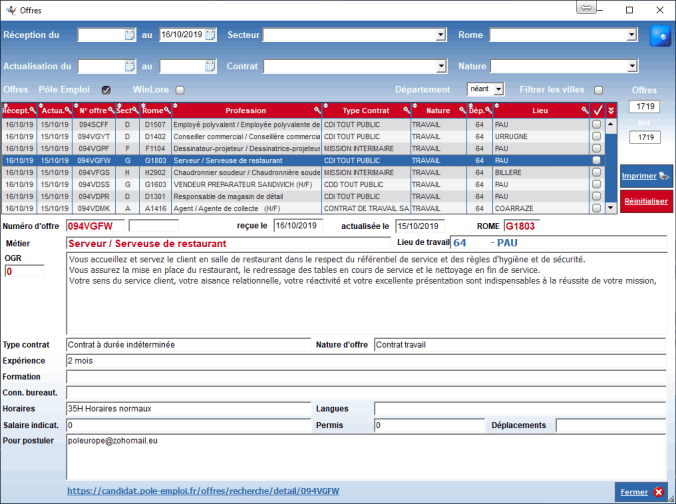
Task: Click the Déplacements field
Action: [611, 425]
